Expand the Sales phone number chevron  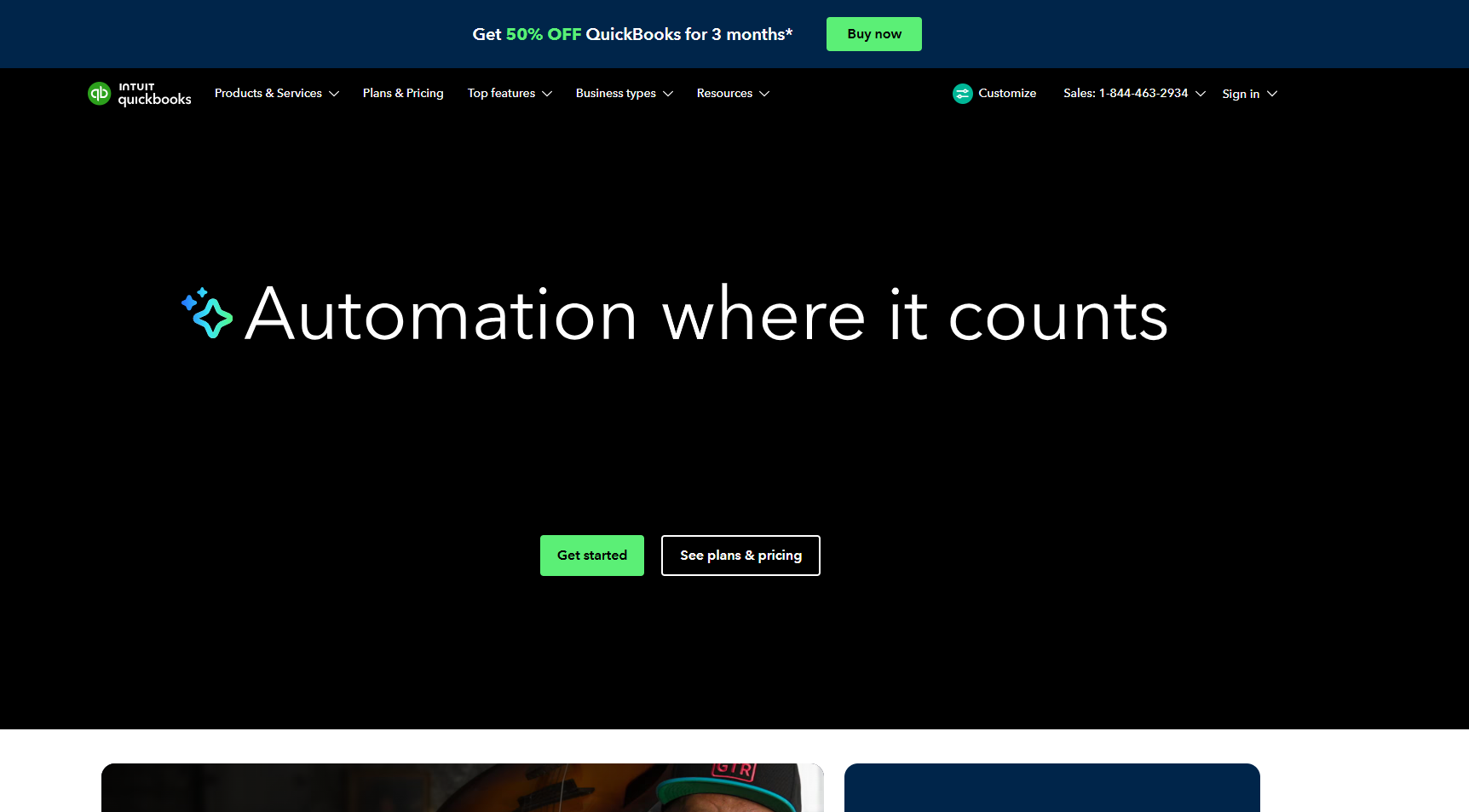1201,94
